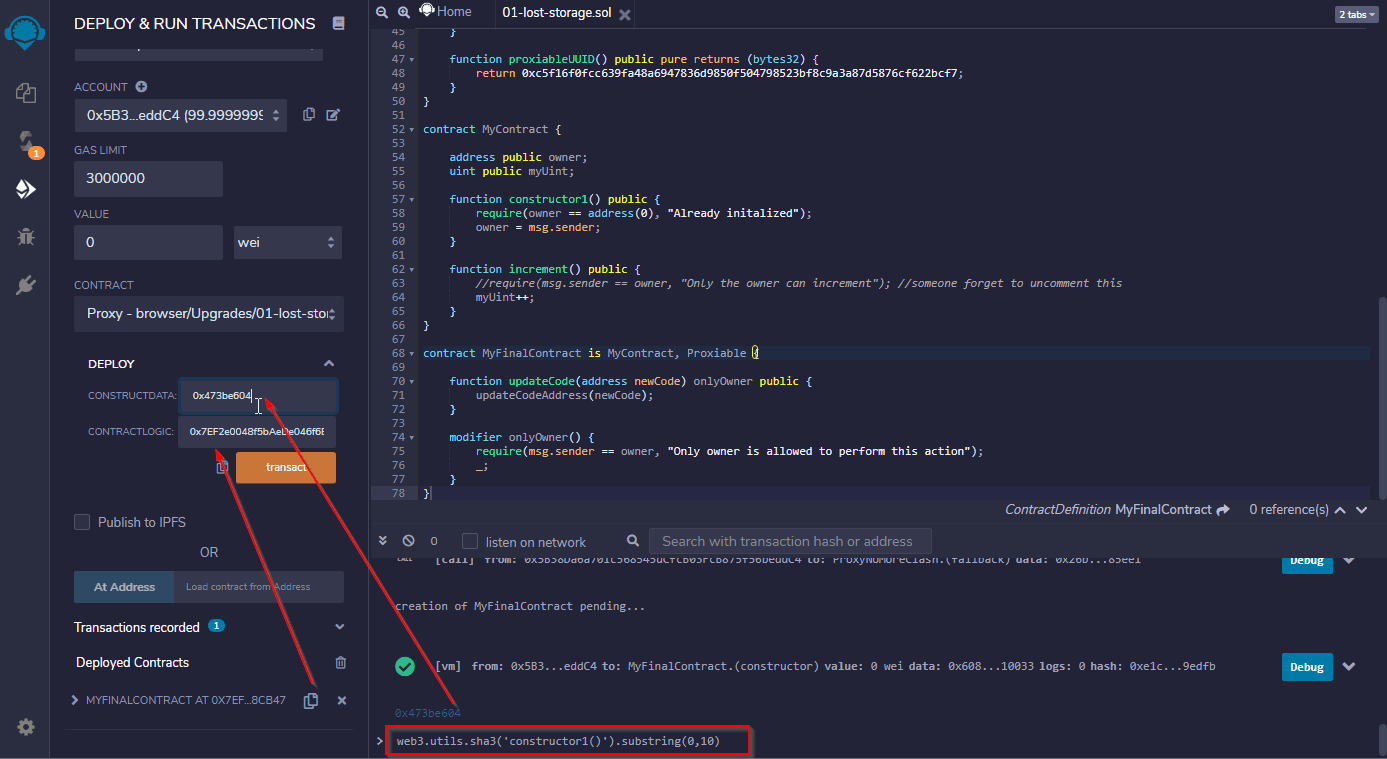The width and height of the screenshot is (1387, 759).
Task: Enable listen on network checkbox
Action: pos(470,541)
